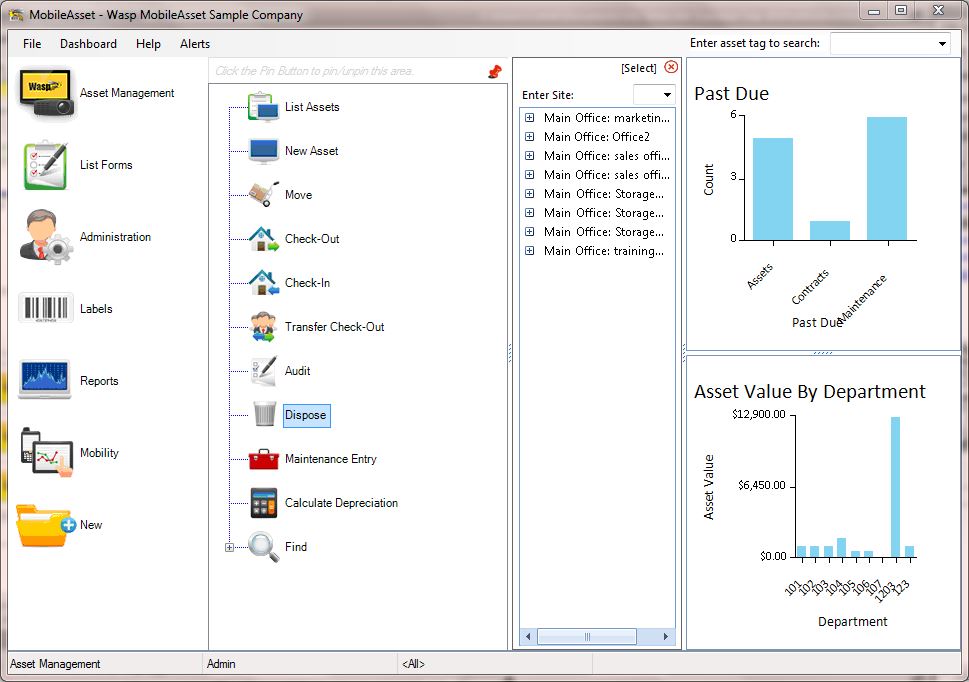Click the [Select] link
The width and height of the screenshot is (969, 682).
coord(639,68)
